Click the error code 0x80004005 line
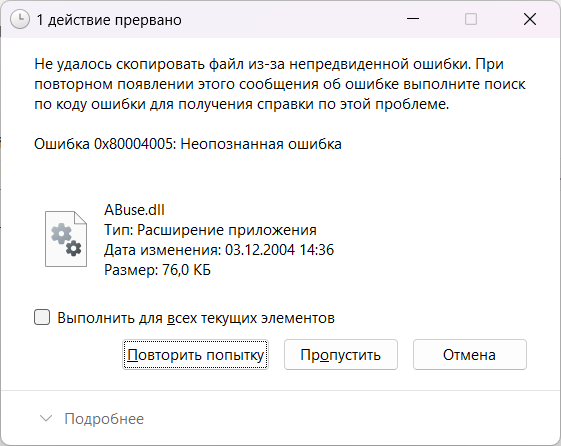The image size is (561, 446). [188, 144]
